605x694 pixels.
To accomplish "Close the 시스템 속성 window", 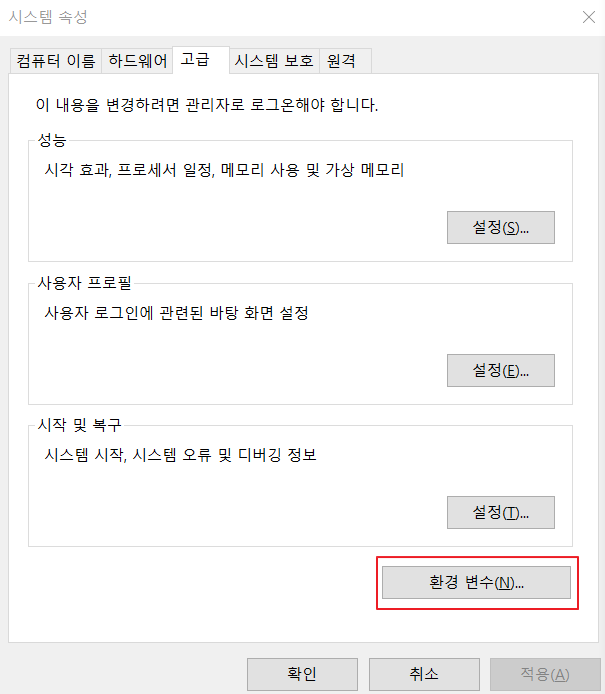I will 589,17.
